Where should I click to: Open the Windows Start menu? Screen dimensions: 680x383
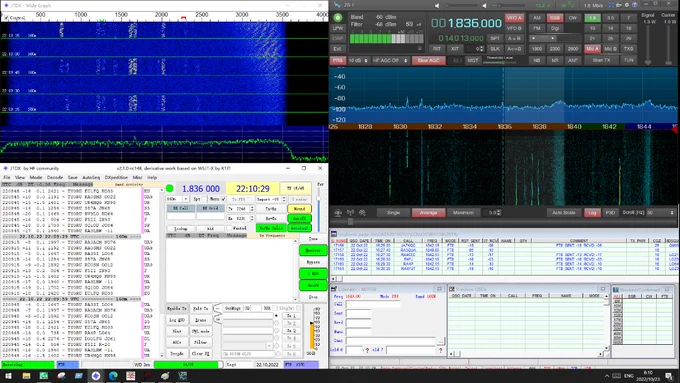pos(8,376)
